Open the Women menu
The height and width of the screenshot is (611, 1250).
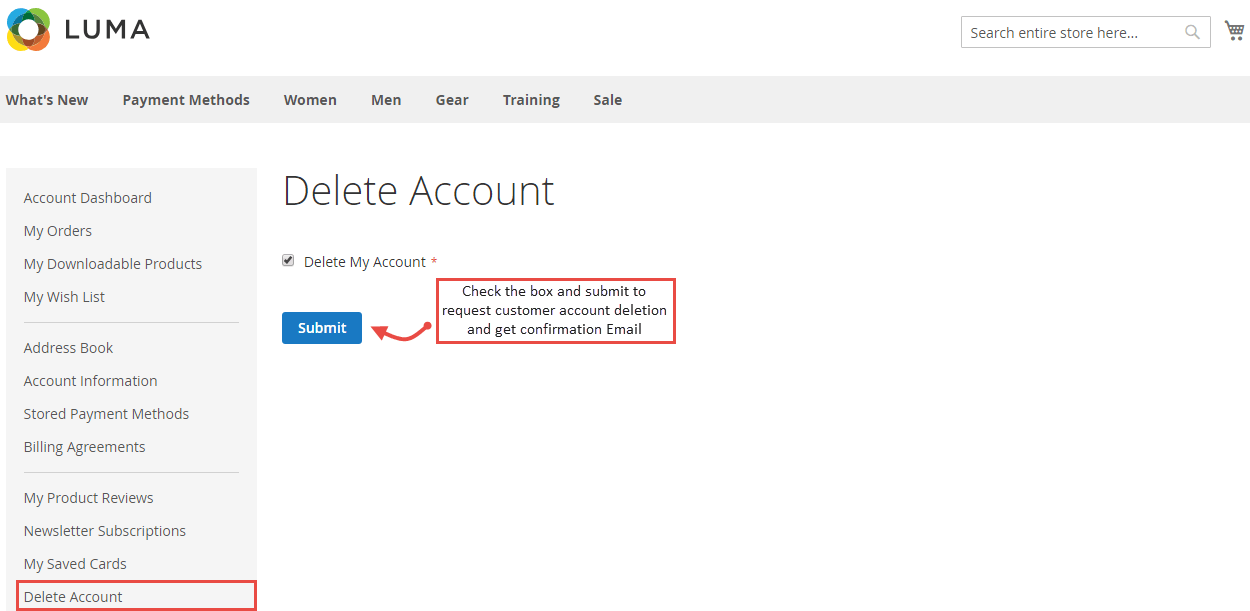point(310,100)
